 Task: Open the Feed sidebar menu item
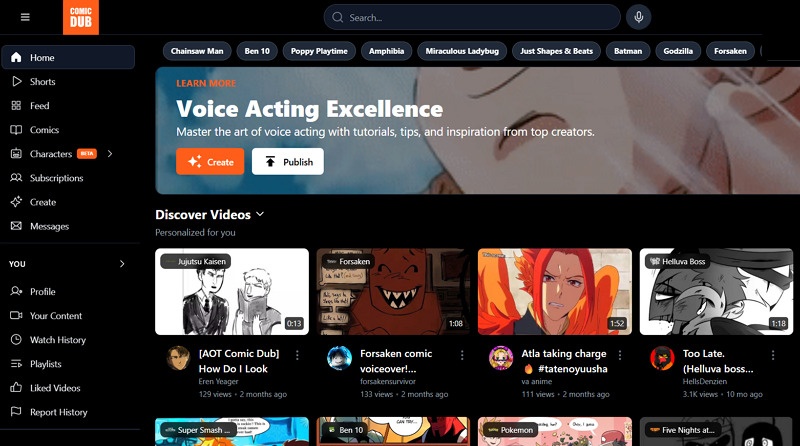[68, 105]
